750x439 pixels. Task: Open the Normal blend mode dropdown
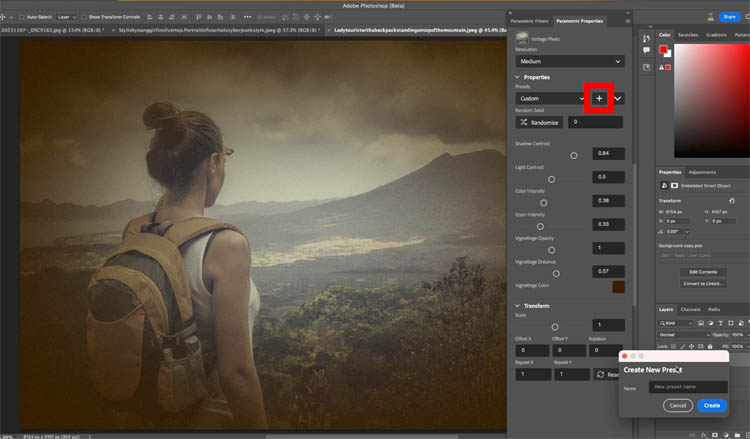[684, 335]
